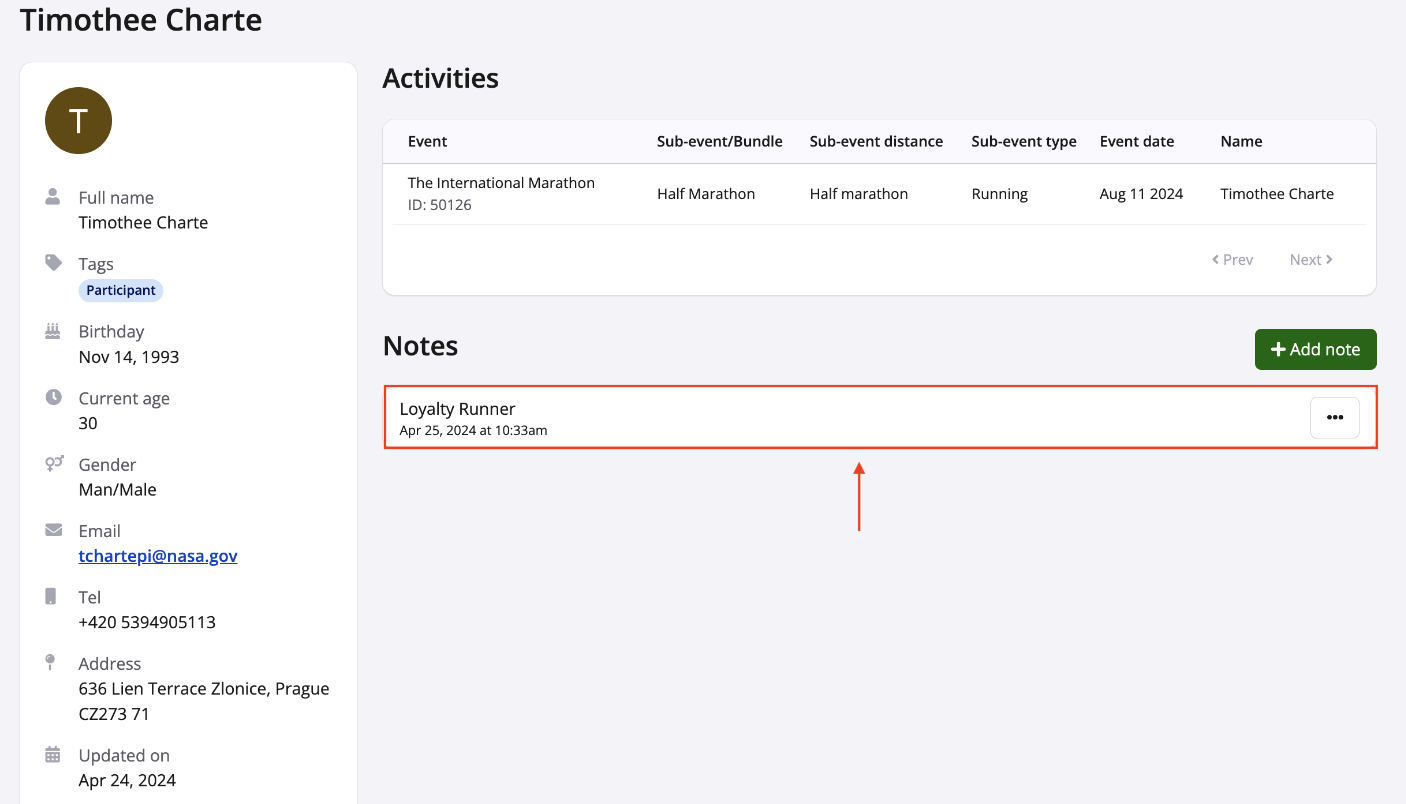Open the three-dot menu on Loyalty Runner note

(x=1334, y=418)
